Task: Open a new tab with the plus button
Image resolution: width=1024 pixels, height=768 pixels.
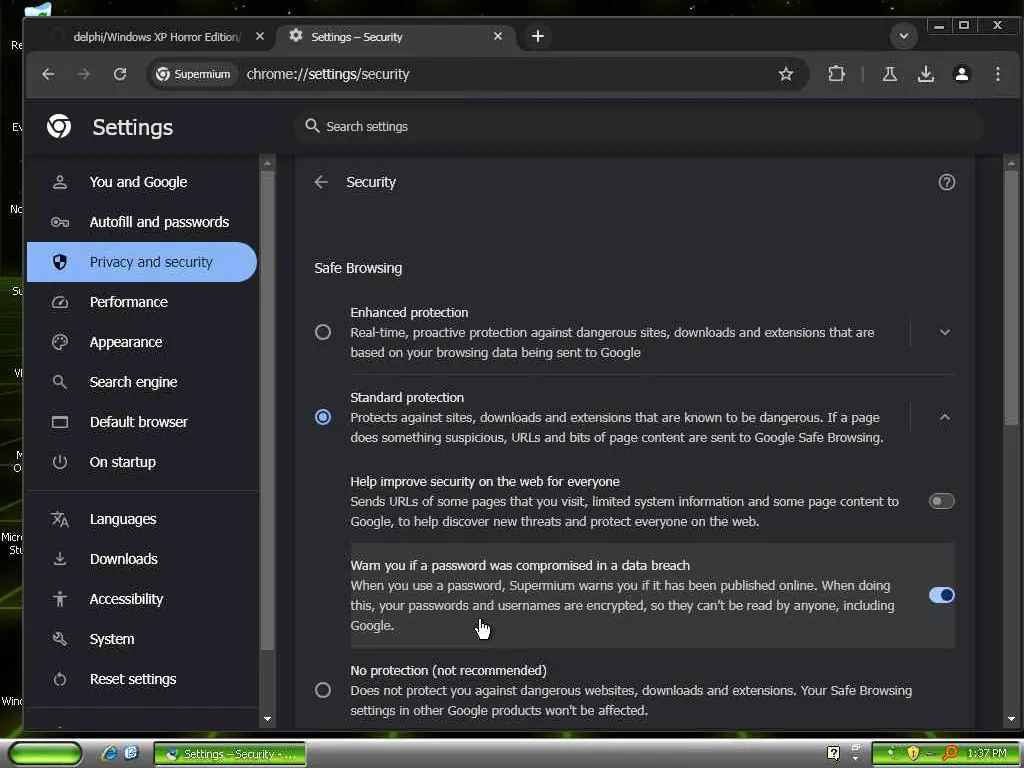Action: [537, 37]
